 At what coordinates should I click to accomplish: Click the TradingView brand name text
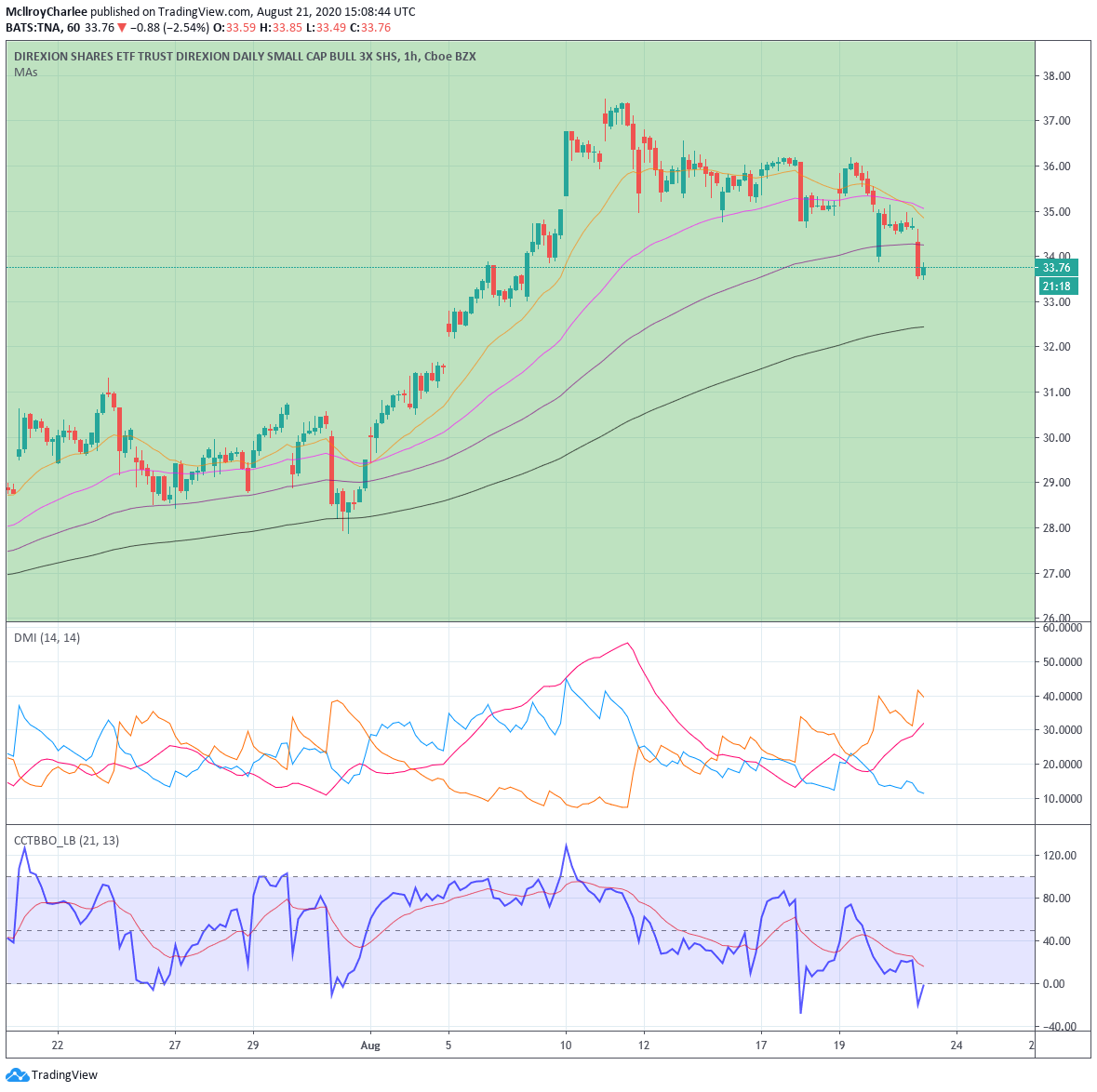coord(64,1075)
